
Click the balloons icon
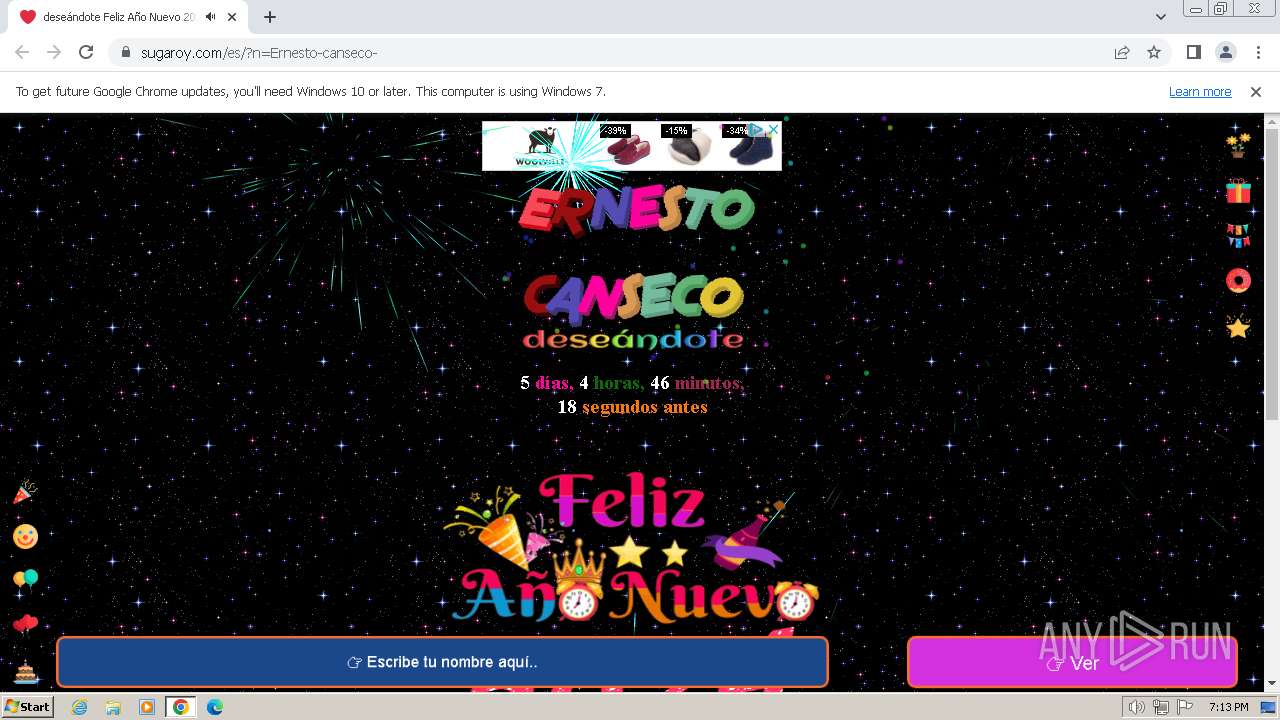(x=25, y=580)
